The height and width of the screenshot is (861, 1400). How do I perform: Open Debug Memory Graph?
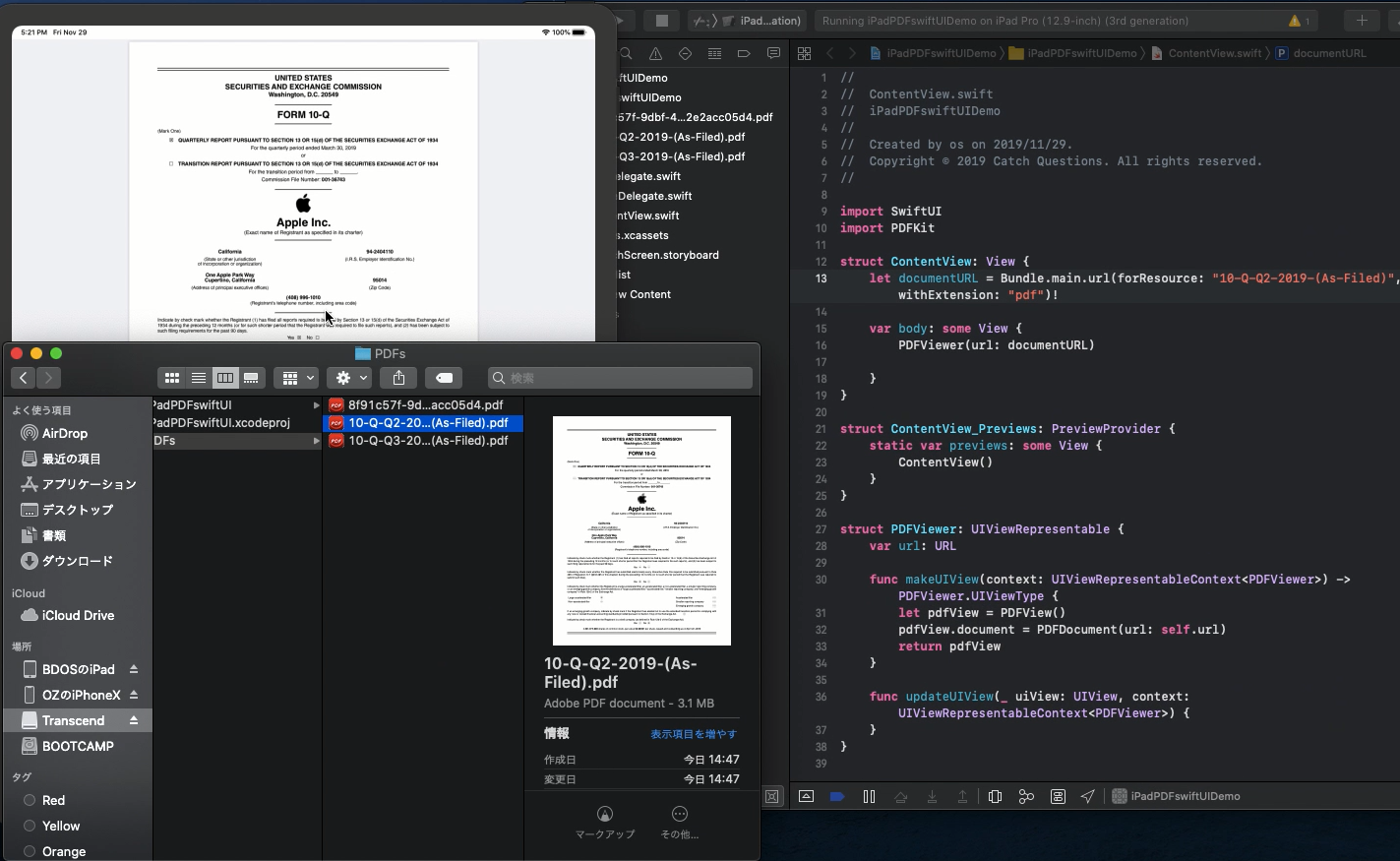pos(1026,796)
